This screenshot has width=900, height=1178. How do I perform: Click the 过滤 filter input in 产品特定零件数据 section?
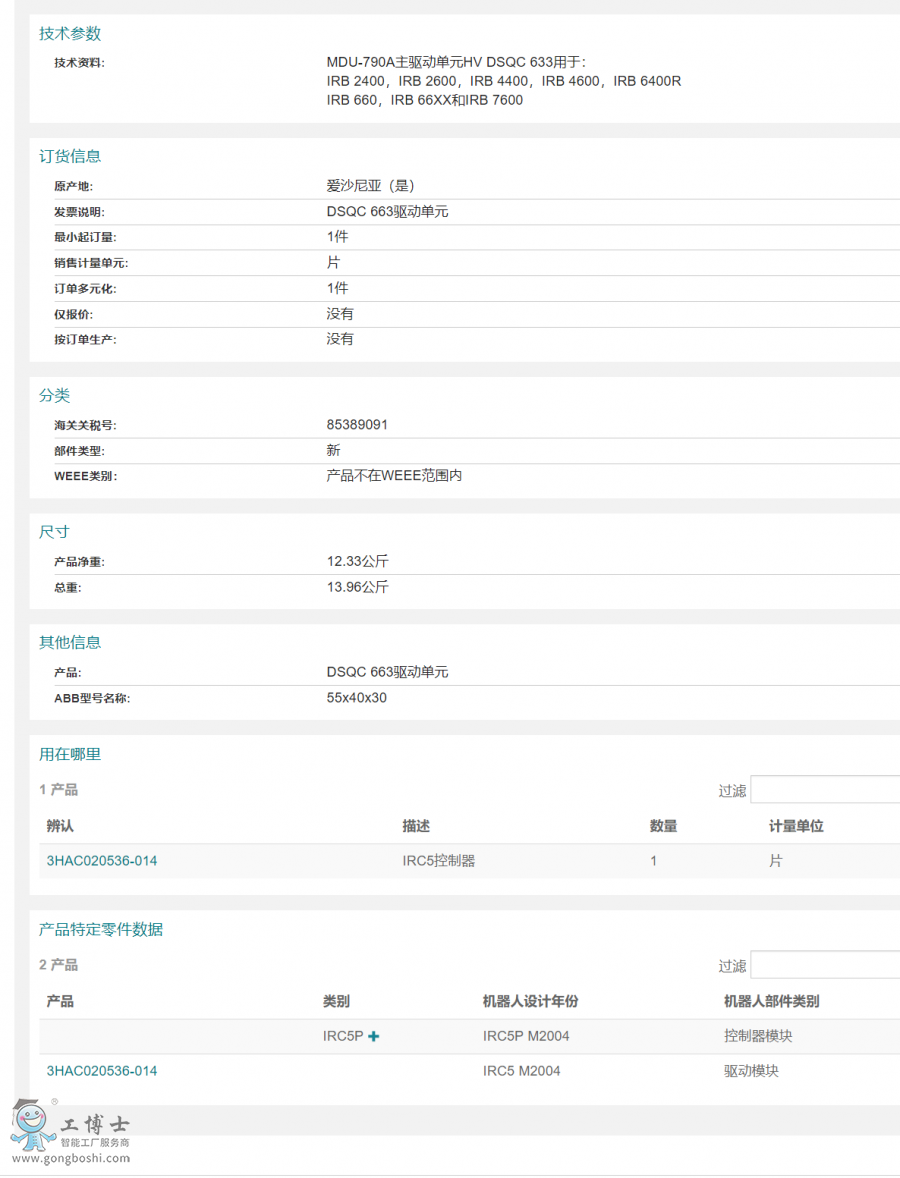point(825,964)
